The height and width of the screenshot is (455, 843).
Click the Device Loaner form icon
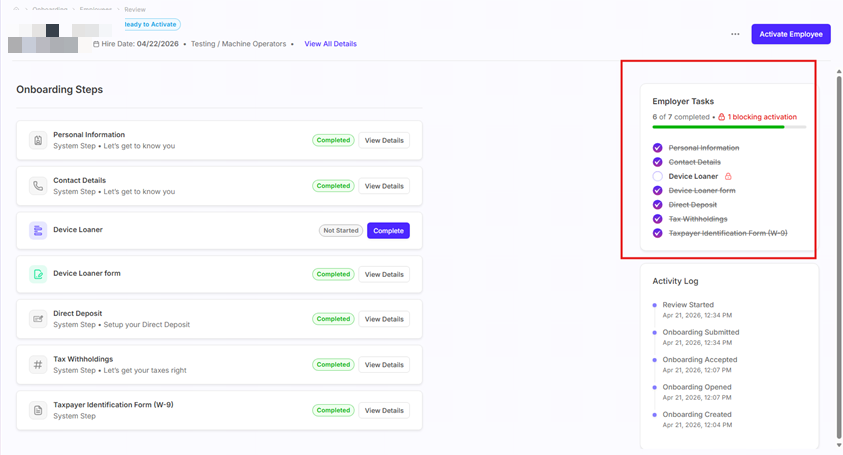[x=38, y=274]
